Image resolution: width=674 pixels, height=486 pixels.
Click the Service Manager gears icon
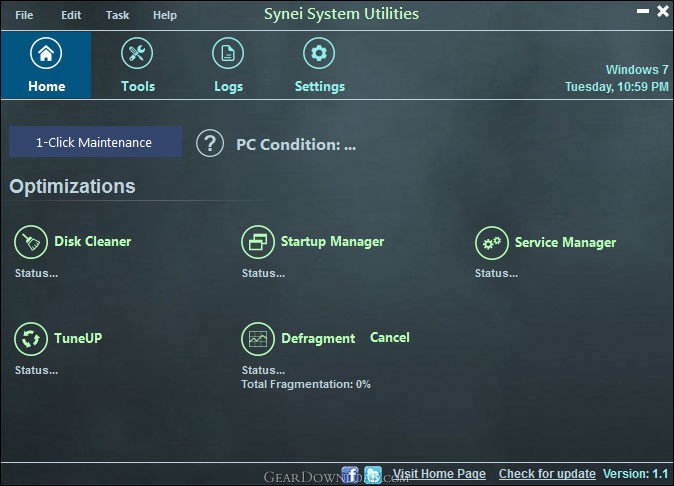[492, 243]
